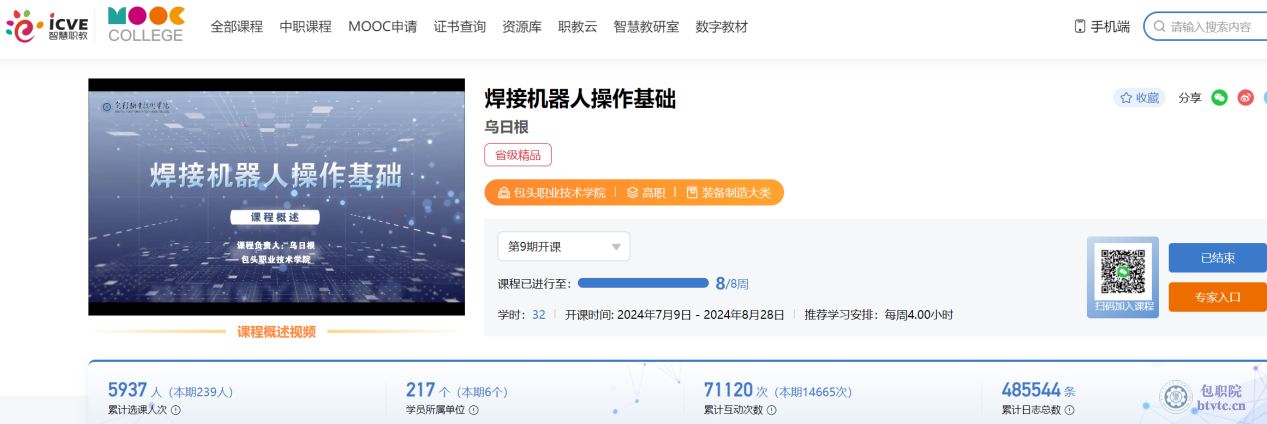1267x424 pixels.
Task: Click info icon beside 累计日志总数
Action: tap(1070, 410)
